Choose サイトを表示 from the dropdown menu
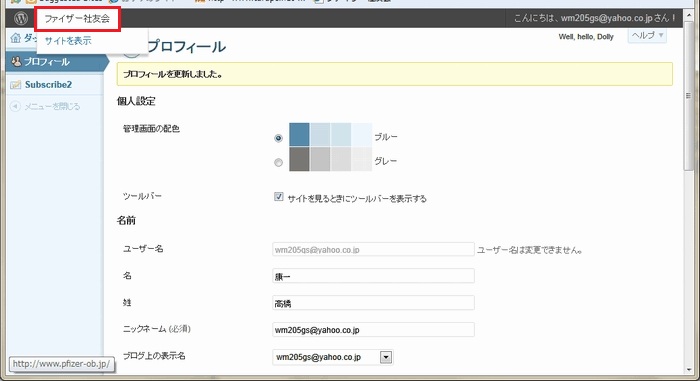This screenshot has width=700, height=381. (68, 41)
